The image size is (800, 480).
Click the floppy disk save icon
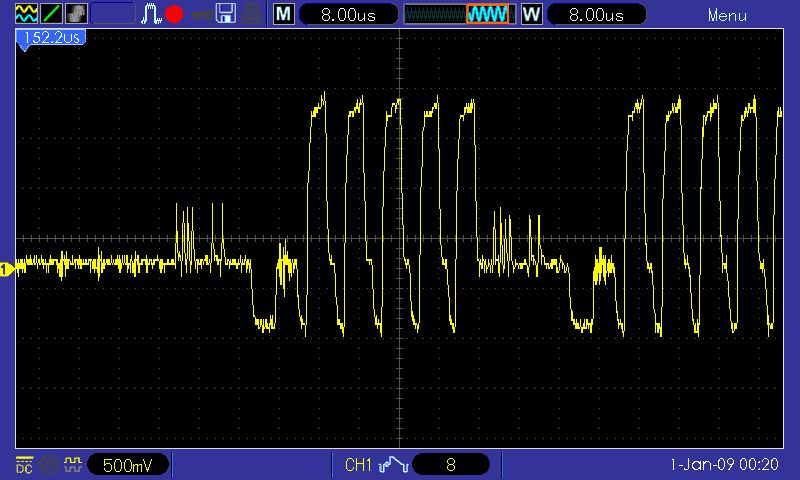click(227, 14)
